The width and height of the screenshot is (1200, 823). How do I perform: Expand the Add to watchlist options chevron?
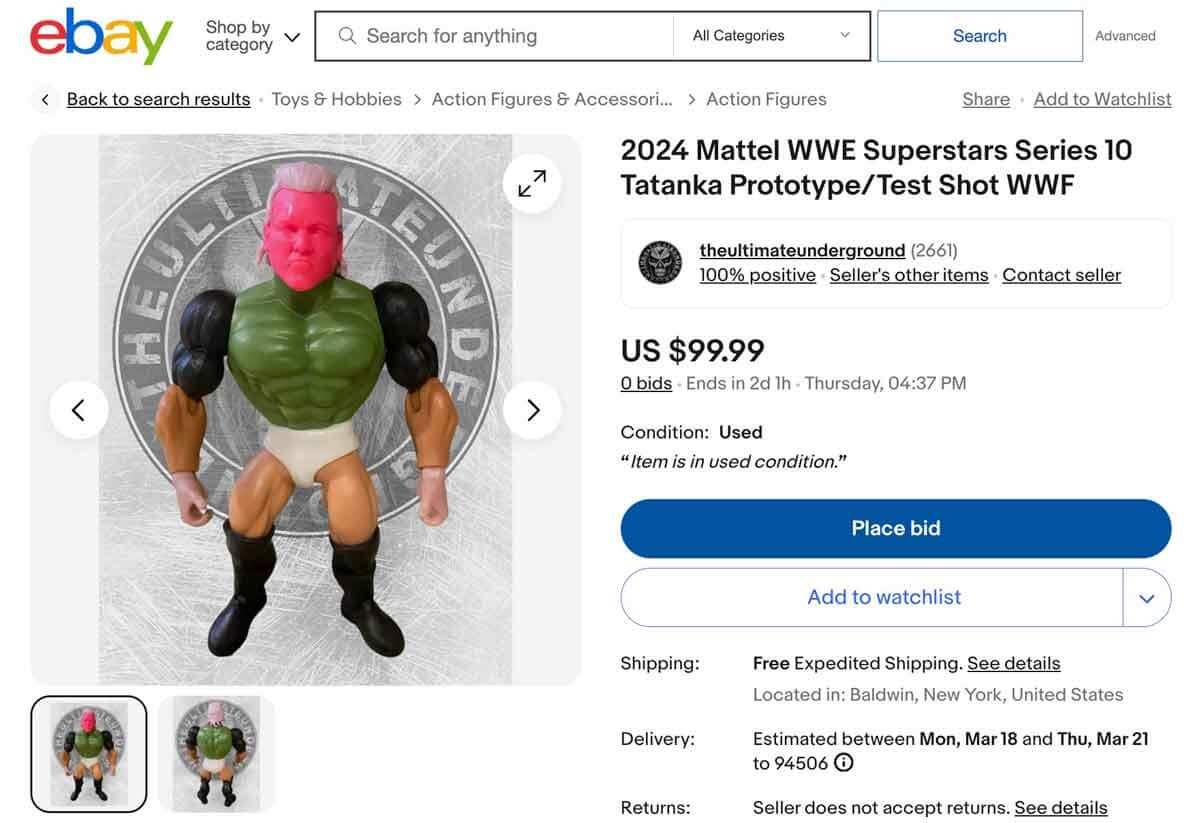point(1148,597)
